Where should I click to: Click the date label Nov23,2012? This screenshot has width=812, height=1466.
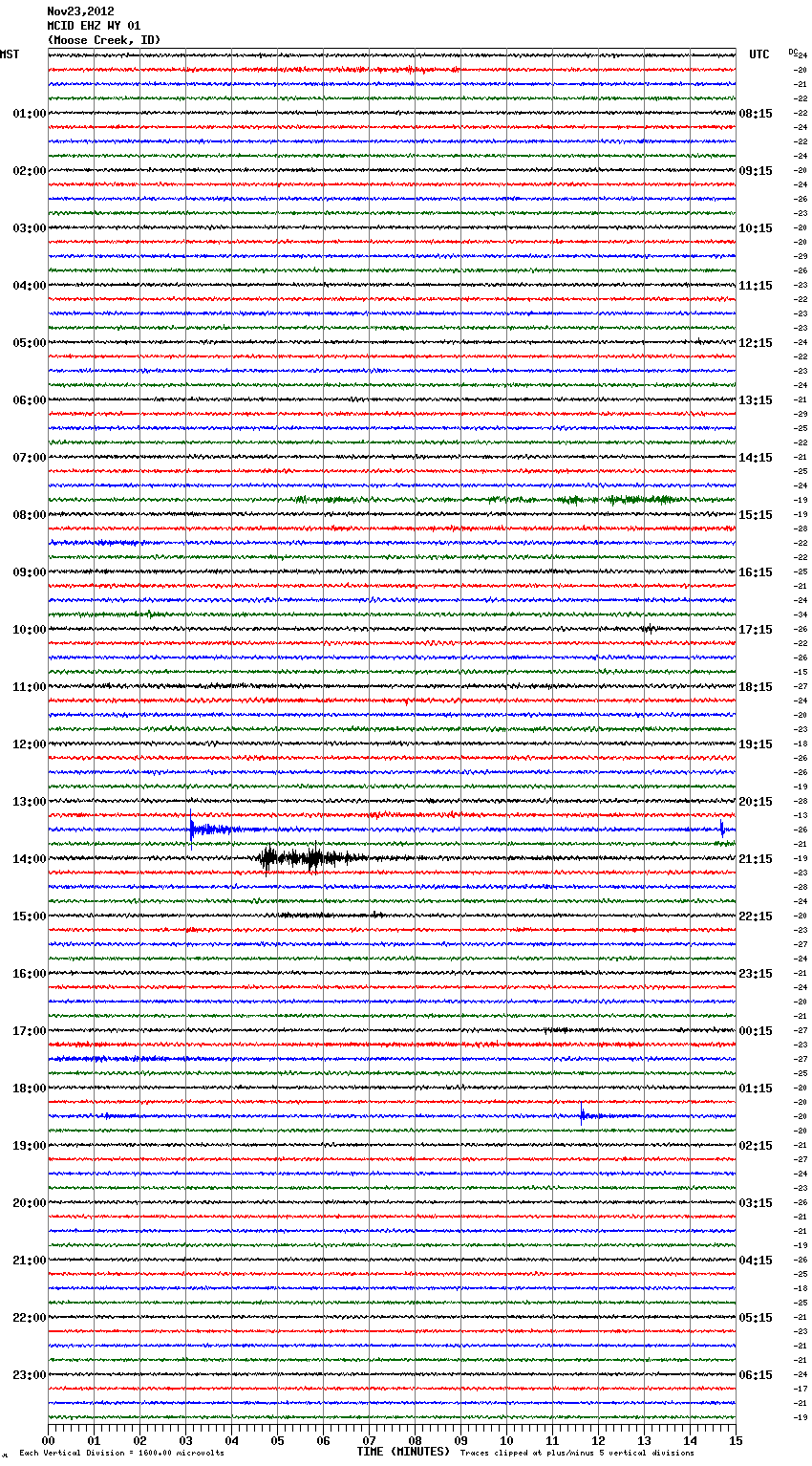tap(80, 11)
